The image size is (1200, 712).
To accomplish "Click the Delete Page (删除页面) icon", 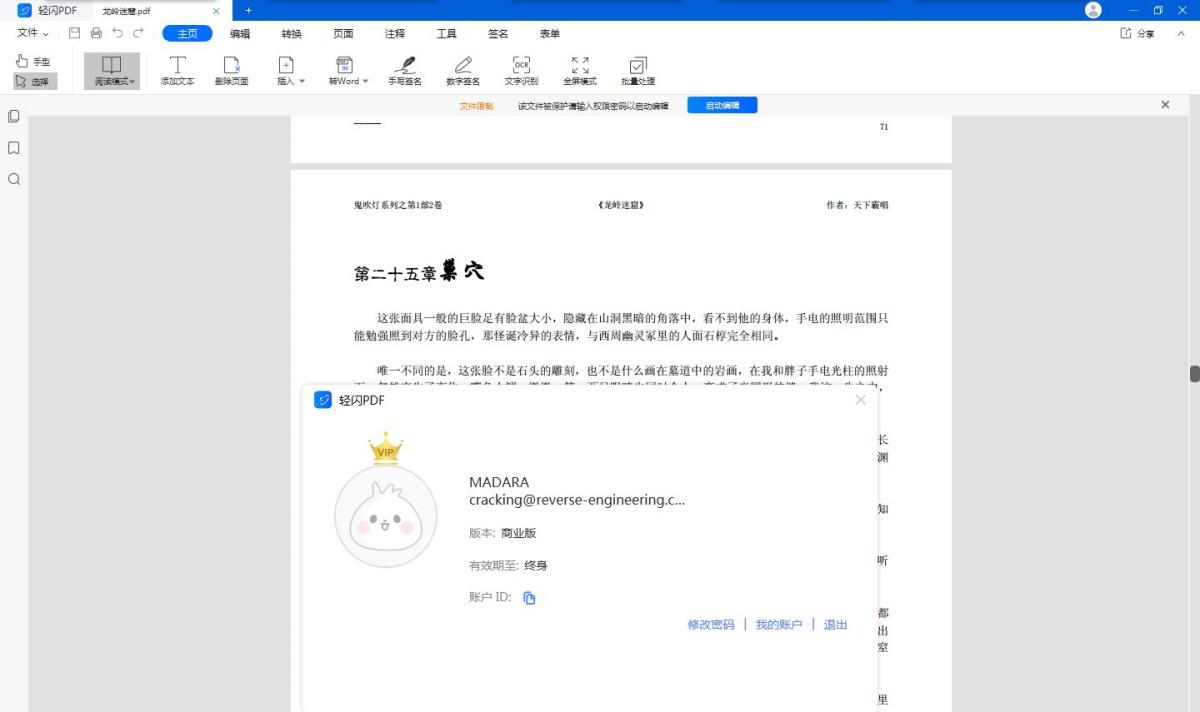I will pyautogui.click(x=231, y=70).
